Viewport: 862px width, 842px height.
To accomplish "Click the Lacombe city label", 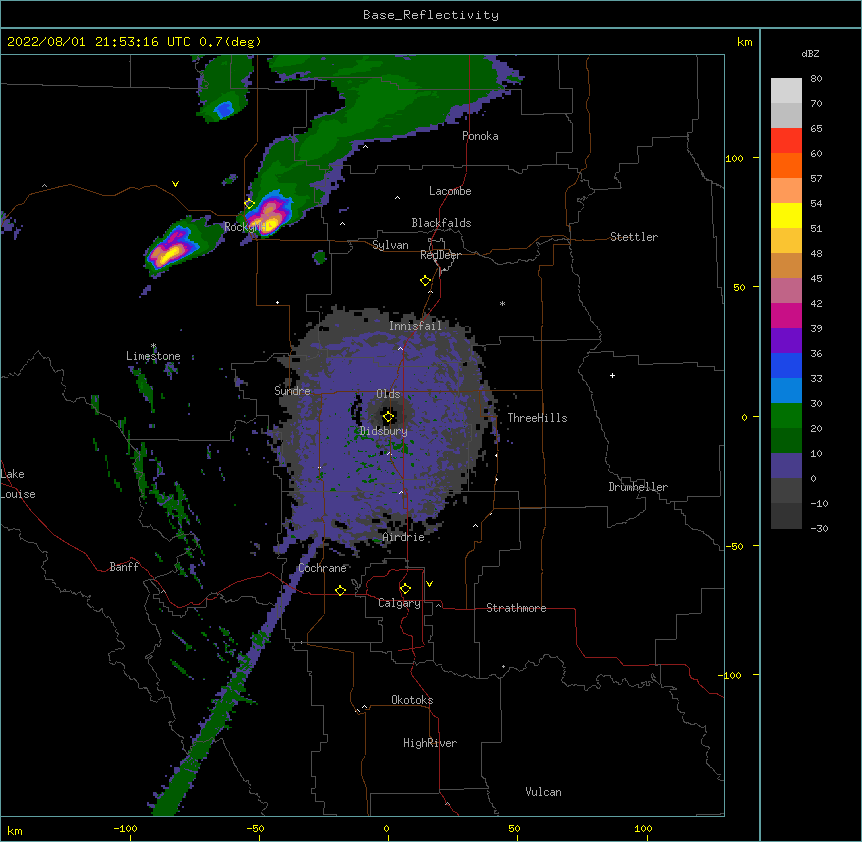I will coord(450,191).
